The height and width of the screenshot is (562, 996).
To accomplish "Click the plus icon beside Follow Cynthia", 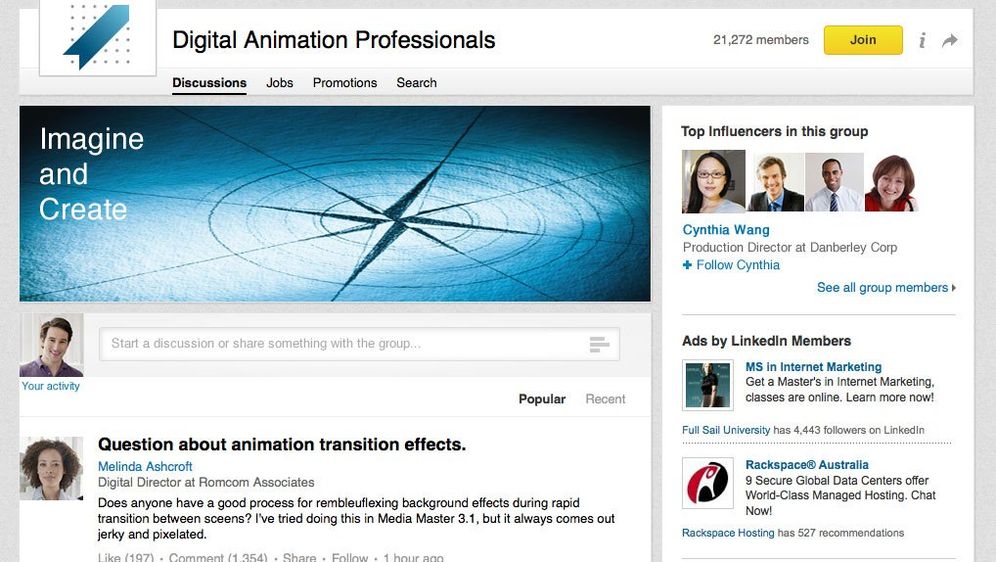I will pos(687,265).
